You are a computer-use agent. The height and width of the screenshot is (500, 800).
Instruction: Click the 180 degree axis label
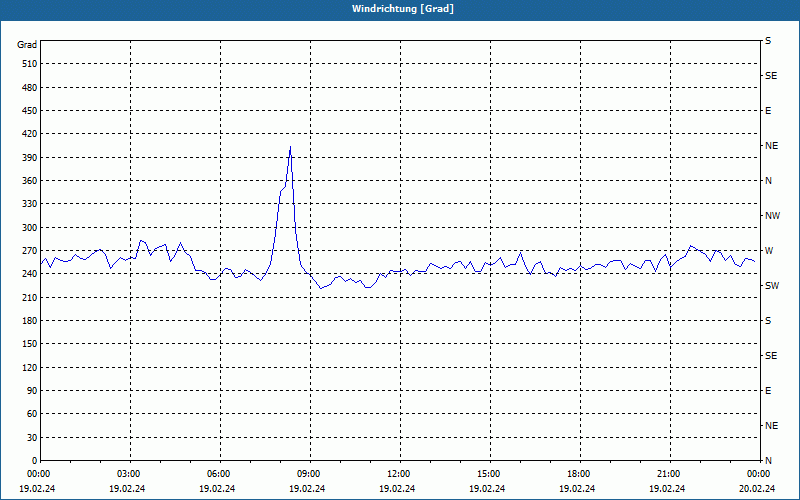[29, 320]
